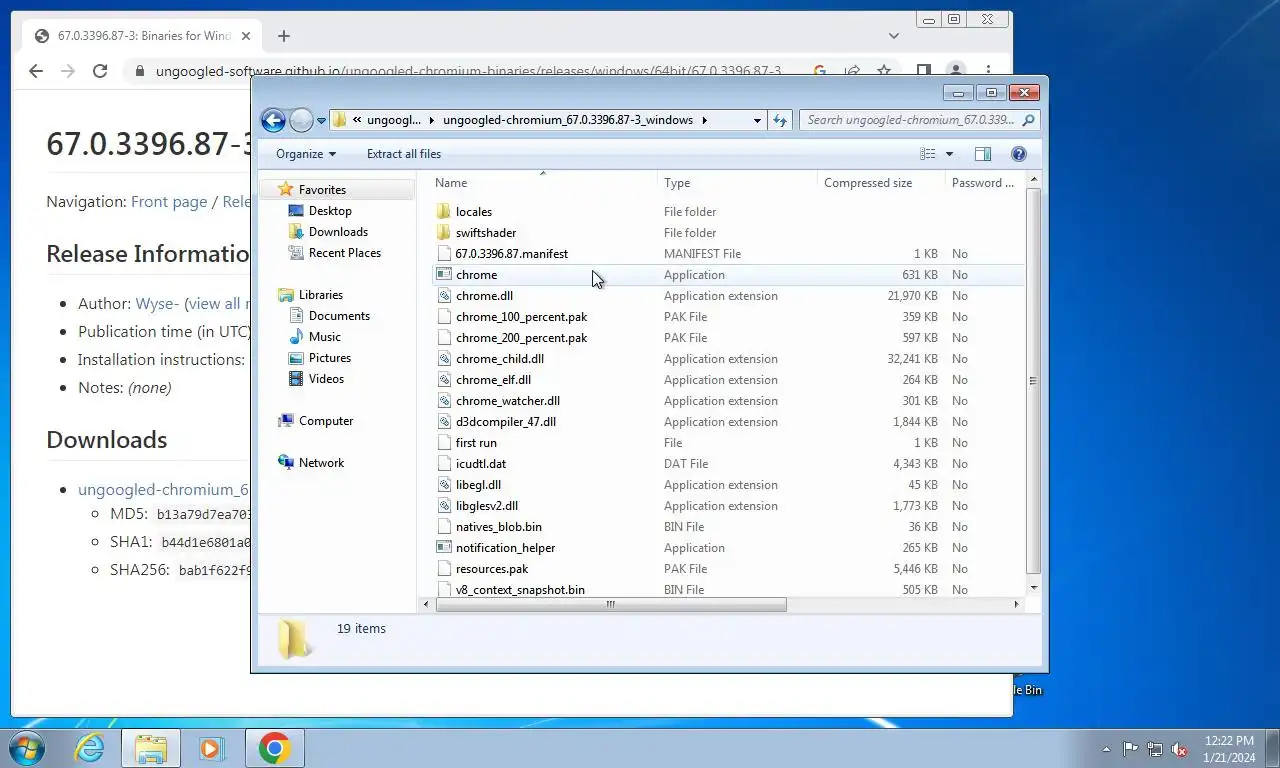Image resolution: width=1280 pixels, height=768 pixels.
Task: Select the locales folder icon
Action: [445, 212]
